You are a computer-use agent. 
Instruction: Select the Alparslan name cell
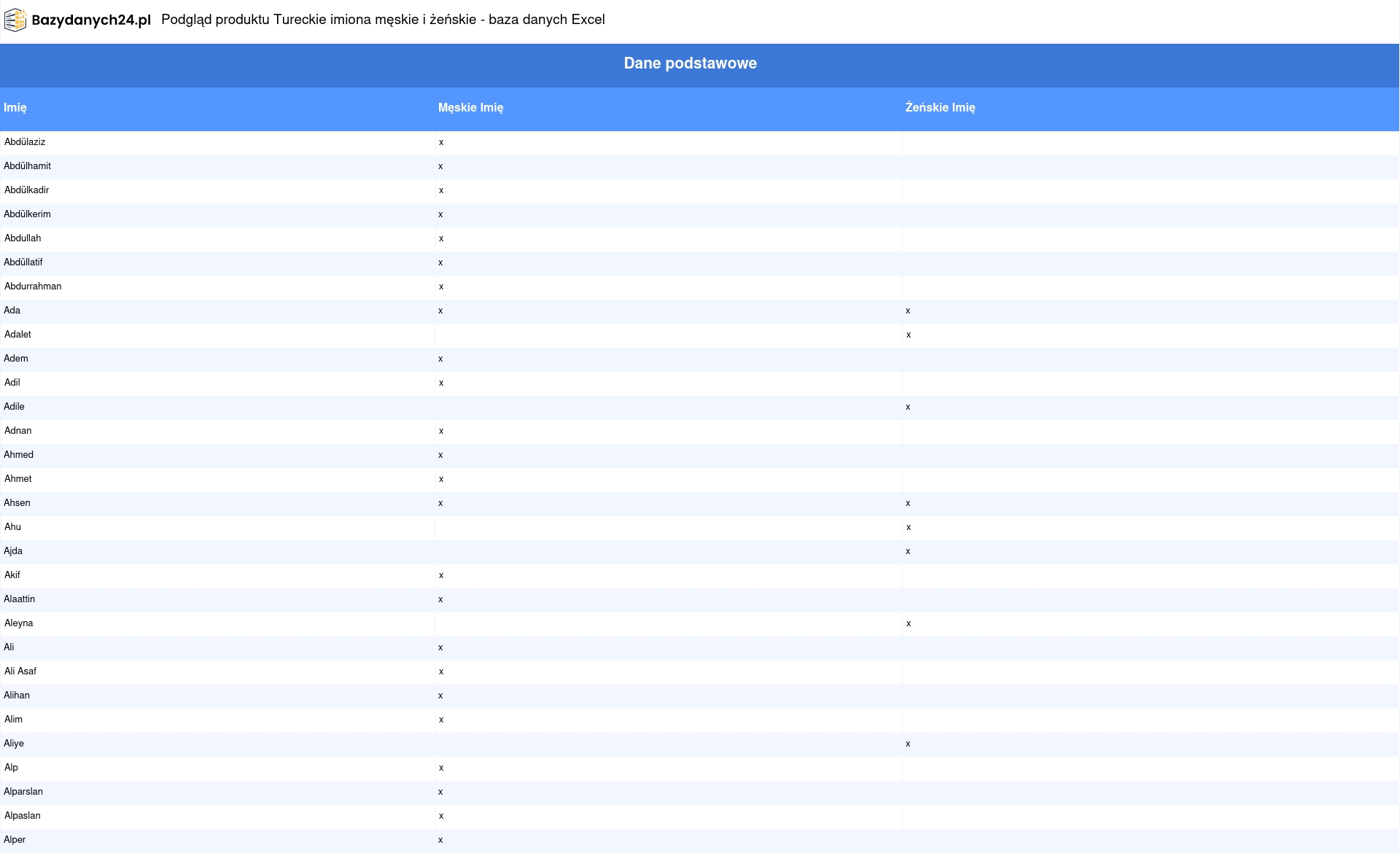click(23, 792)
